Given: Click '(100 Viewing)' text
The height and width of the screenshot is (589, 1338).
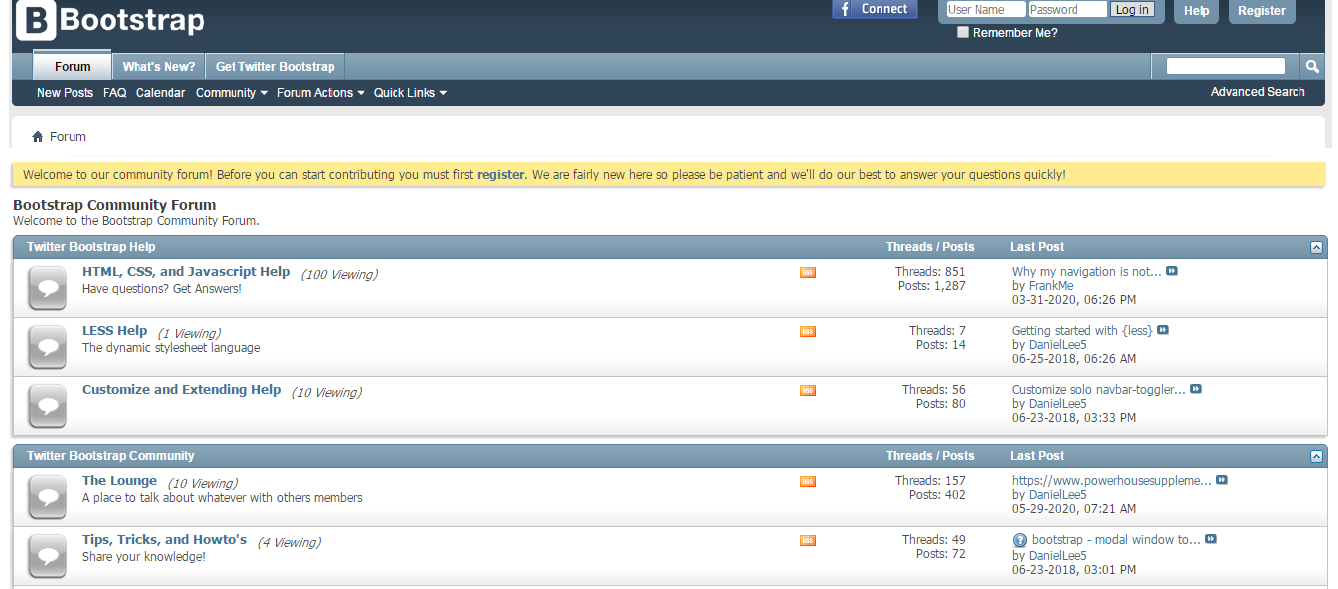Looking at the screenshot, I should [339, 274].
